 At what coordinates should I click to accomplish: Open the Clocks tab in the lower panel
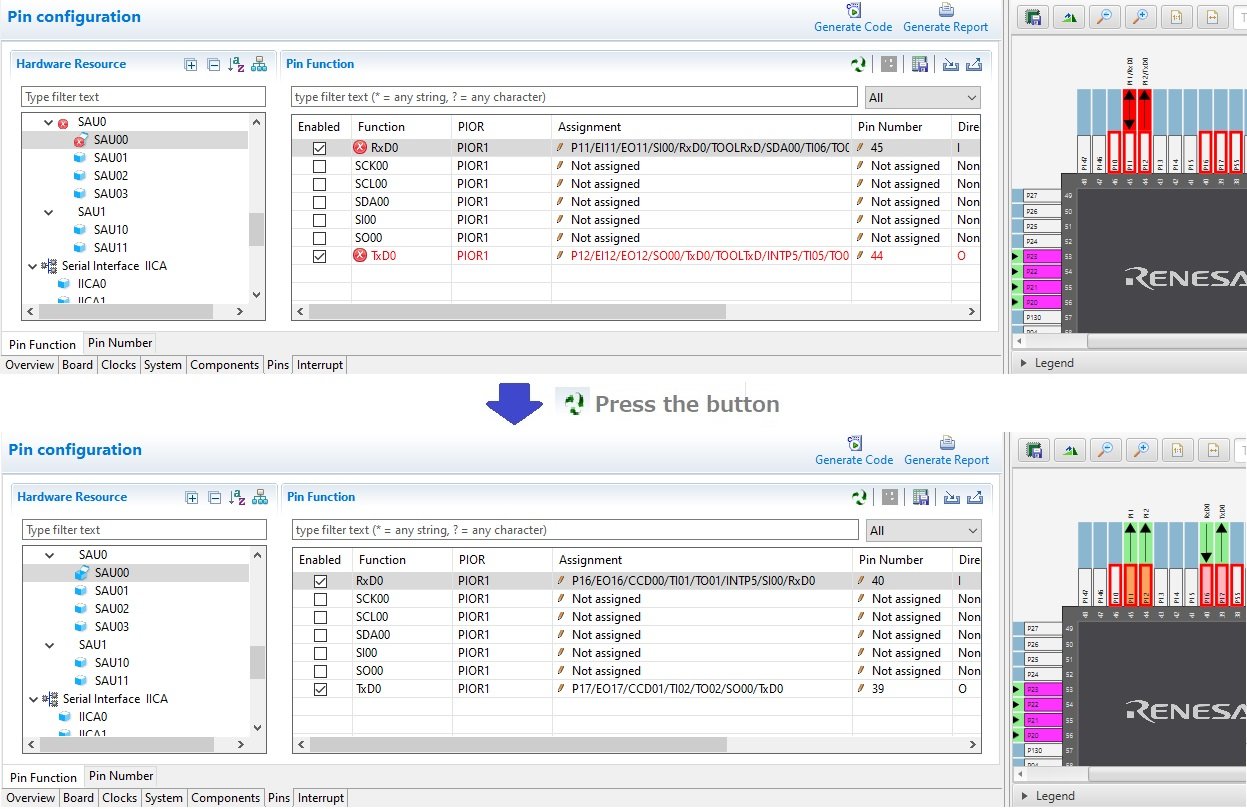[119, 798]
